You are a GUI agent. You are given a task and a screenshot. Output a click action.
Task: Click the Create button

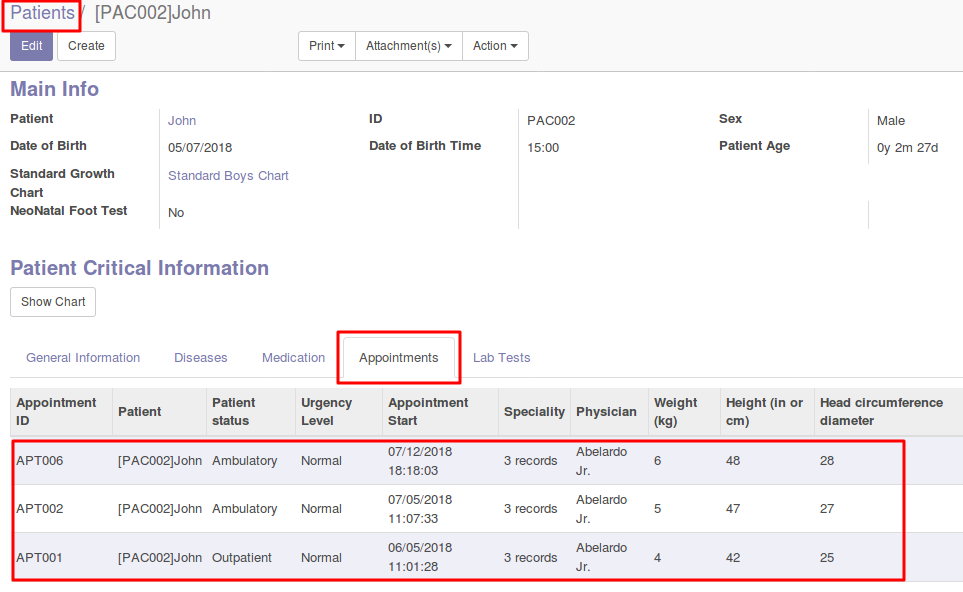[x=87, y=46]
